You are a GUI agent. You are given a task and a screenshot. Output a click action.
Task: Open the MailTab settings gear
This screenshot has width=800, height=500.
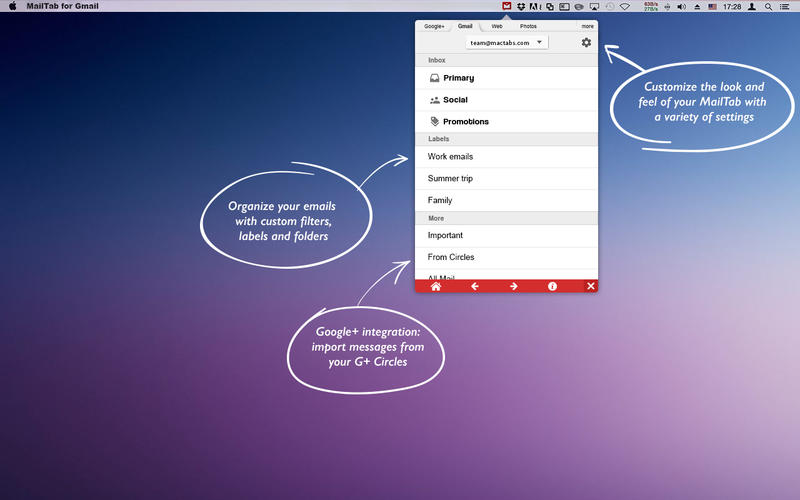pos(586,43)
